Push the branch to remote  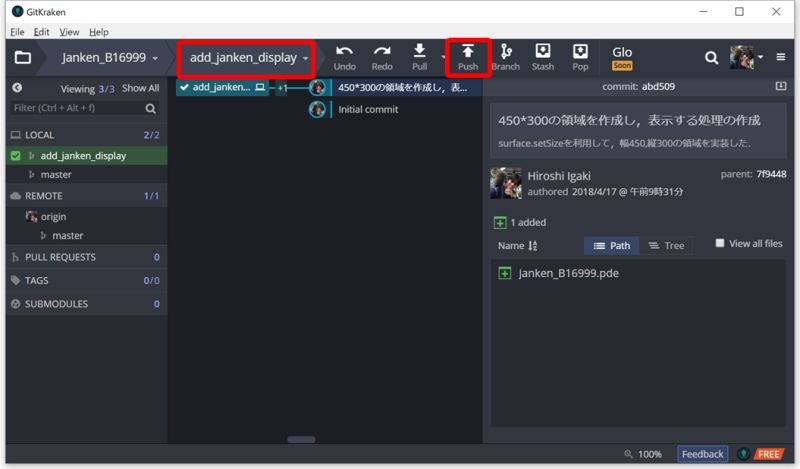pos(468,58)
